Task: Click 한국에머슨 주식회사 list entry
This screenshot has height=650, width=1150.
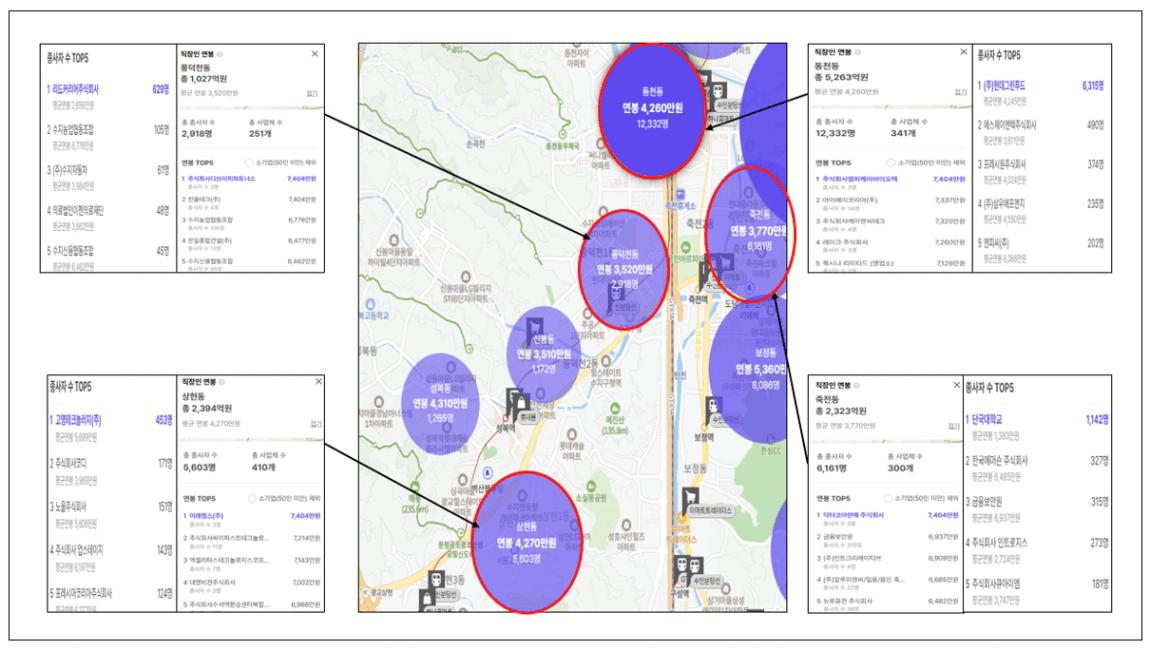Action: 1000,461
